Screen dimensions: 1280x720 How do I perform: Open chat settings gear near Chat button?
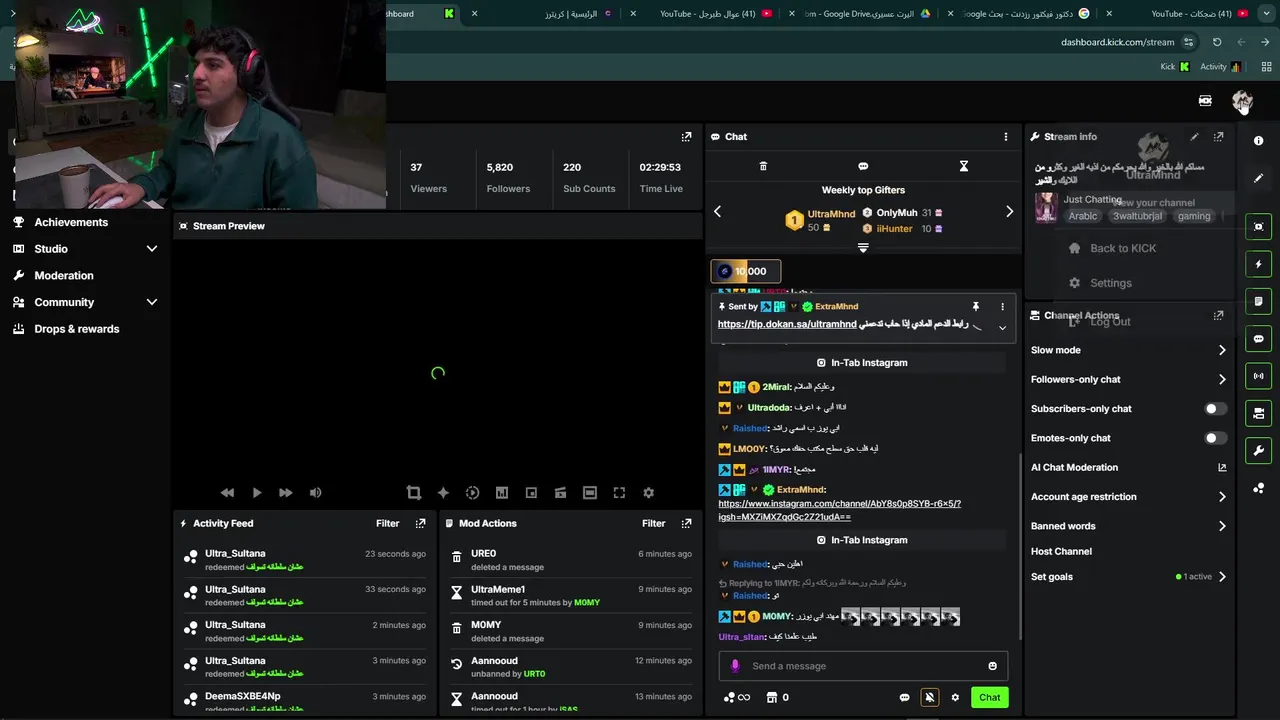coord(955,697)
